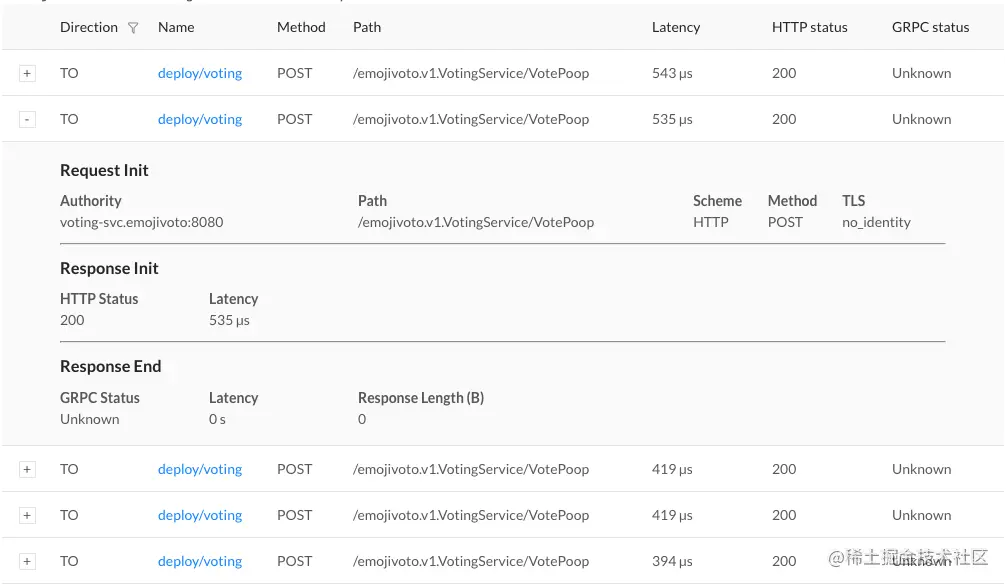Open the Direction column filter icon
Viewport: 1007px width, 586px height.
[x=133, y=28]
